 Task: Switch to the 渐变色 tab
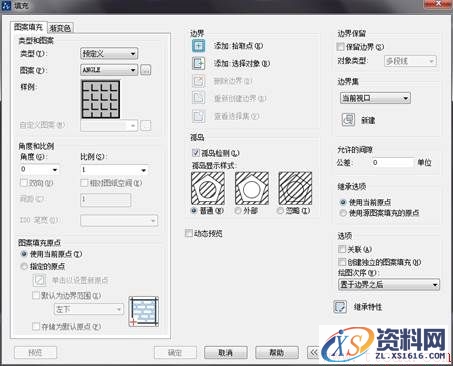[60, 28]
